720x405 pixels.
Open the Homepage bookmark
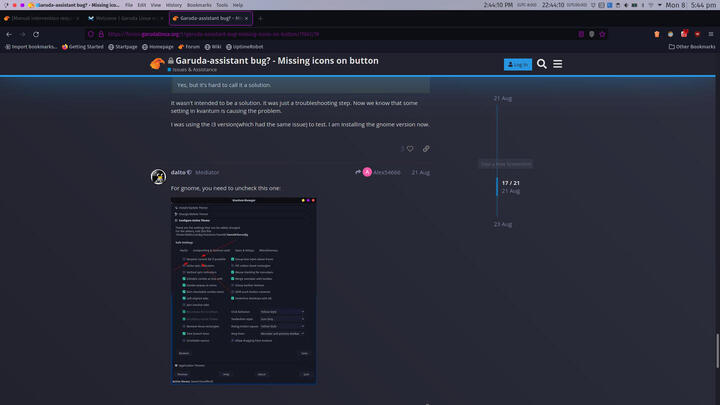point(158,47)
